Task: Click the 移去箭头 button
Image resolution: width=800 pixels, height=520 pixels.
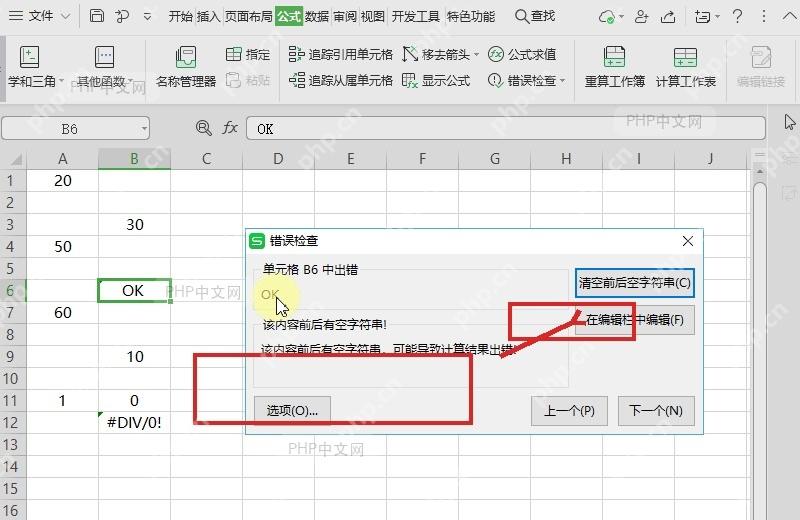Action: (436, 54)
